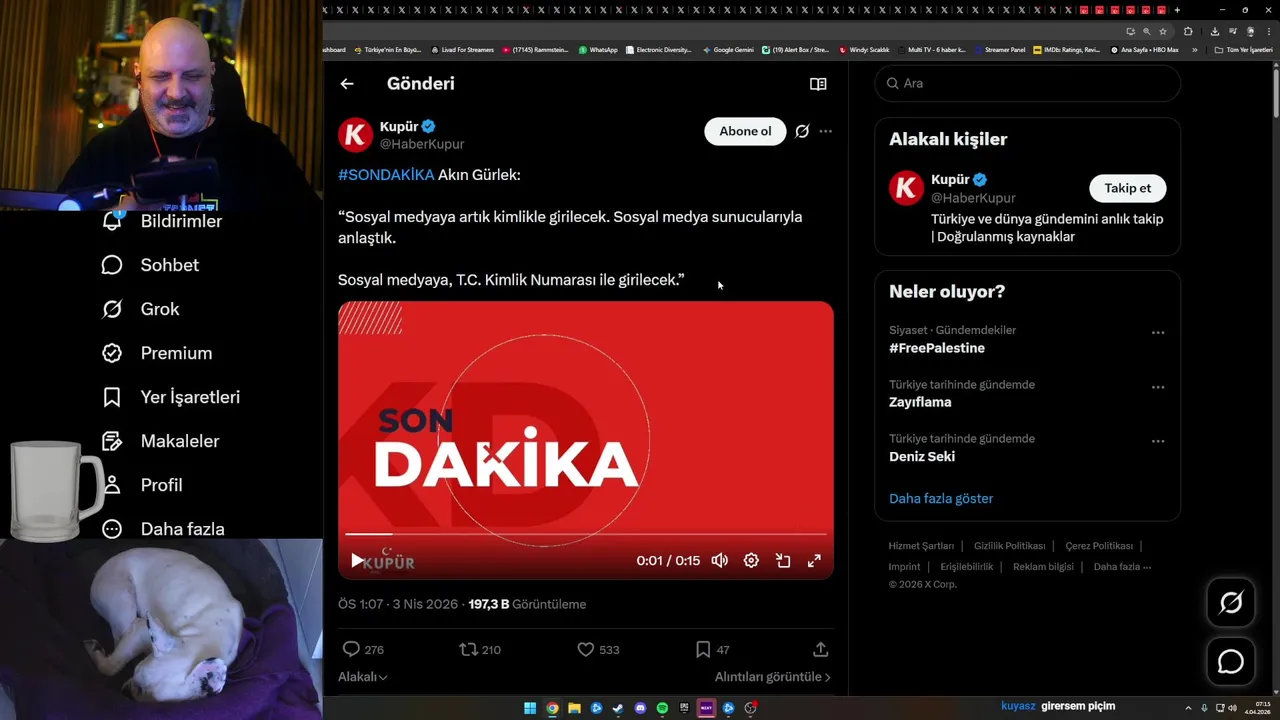This screenshot has height=720, width=1280.
Task: Go to Profil in the sidebar
Action: pos(145,485)
